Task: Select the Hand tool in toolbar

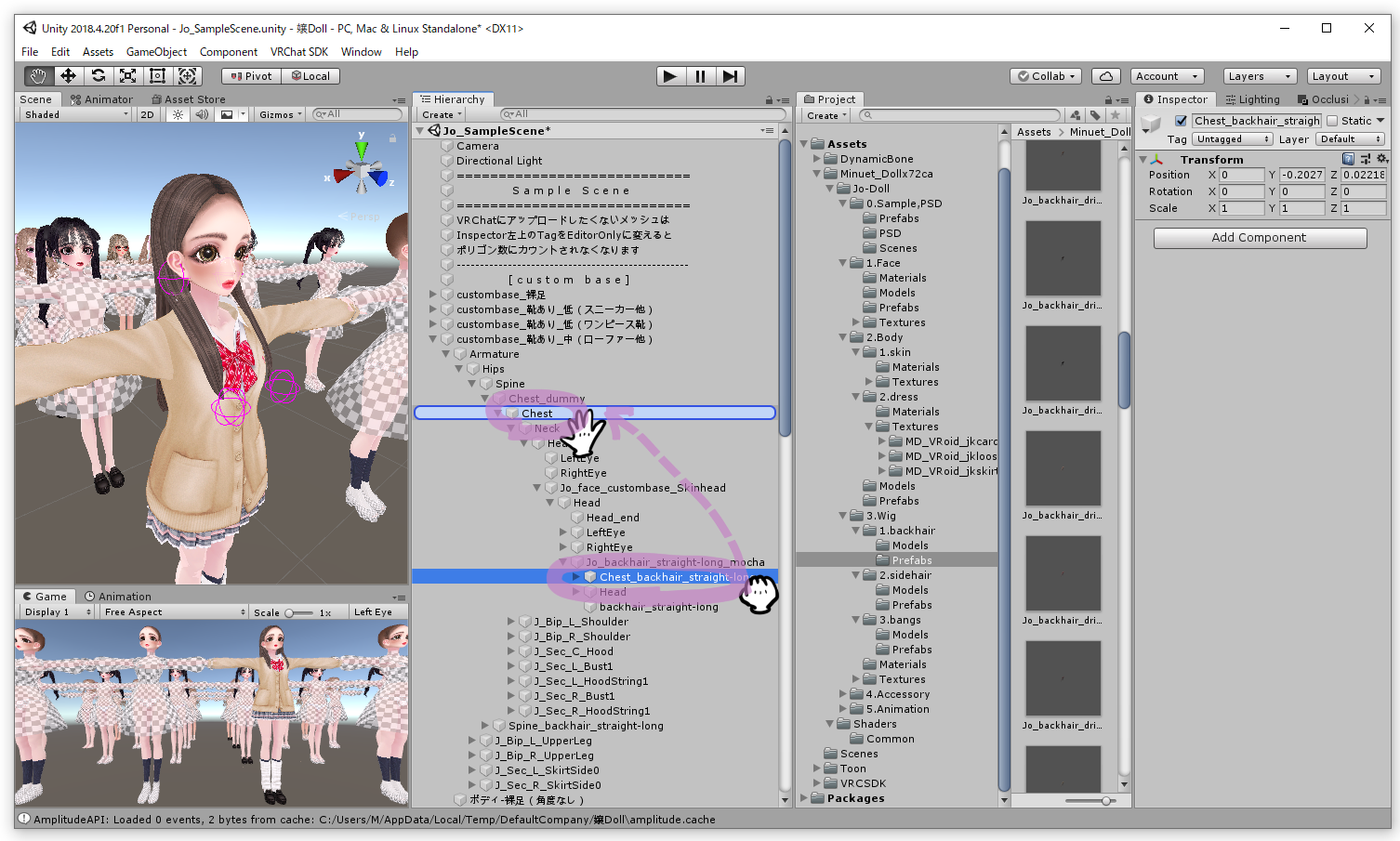Action: coord(38,76)
